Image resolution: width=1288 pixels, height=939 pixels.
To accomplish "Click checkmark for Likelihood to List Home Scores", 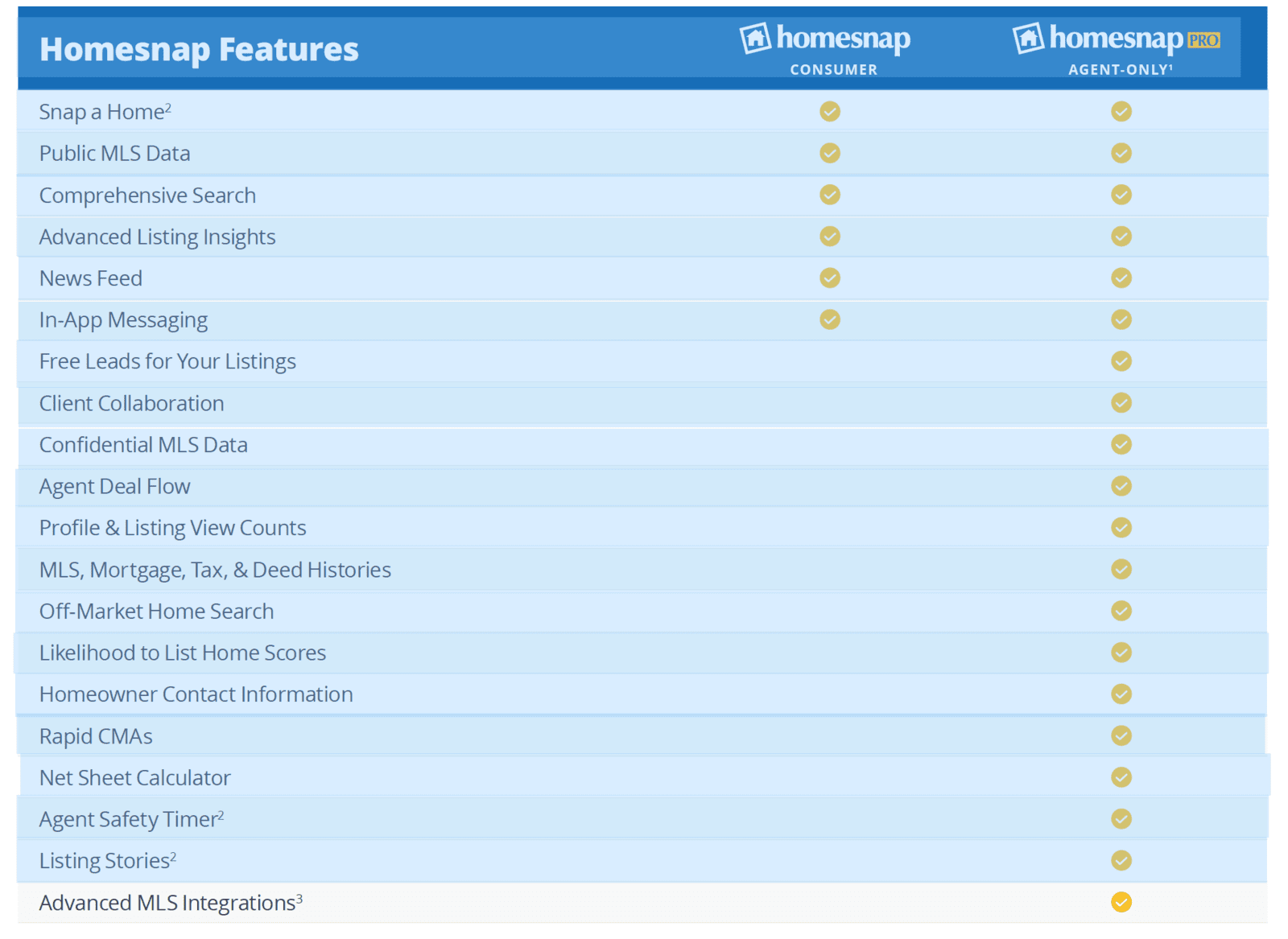I will pos(1121,653).
